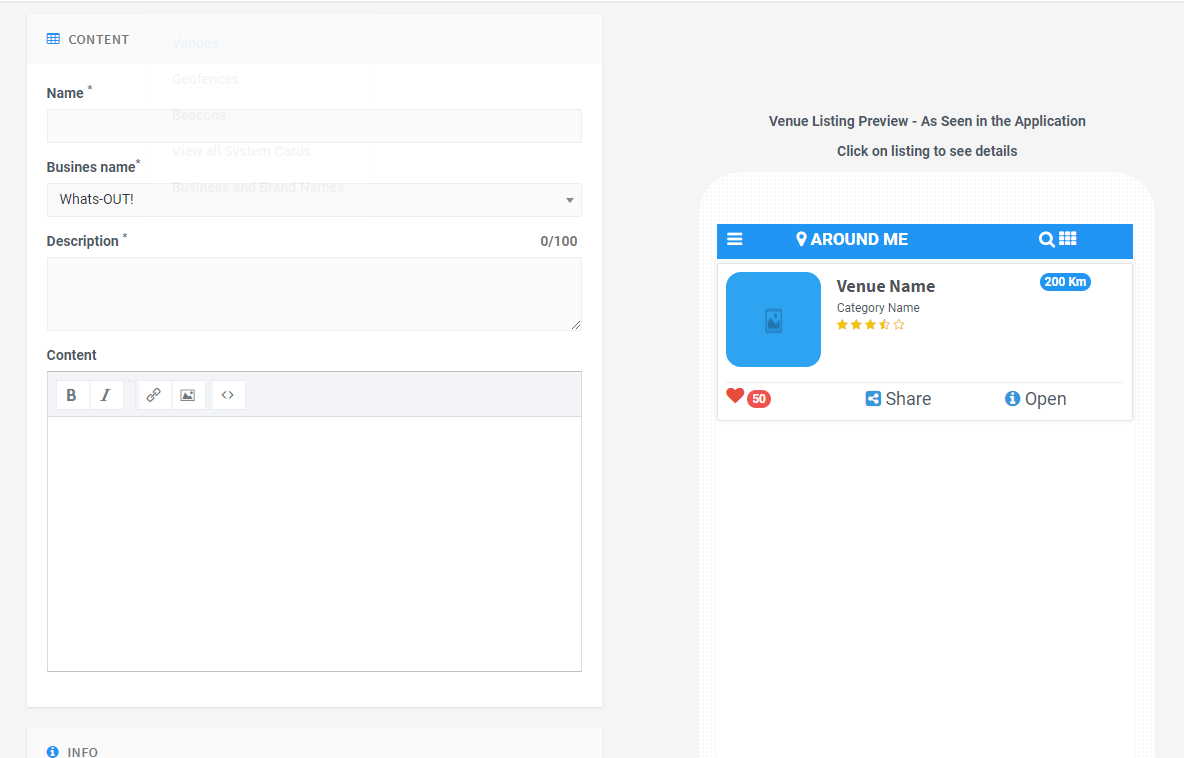The image size is (1184, 758).
Task: Click the CONTENT section heading
Action: coord(99,40)
